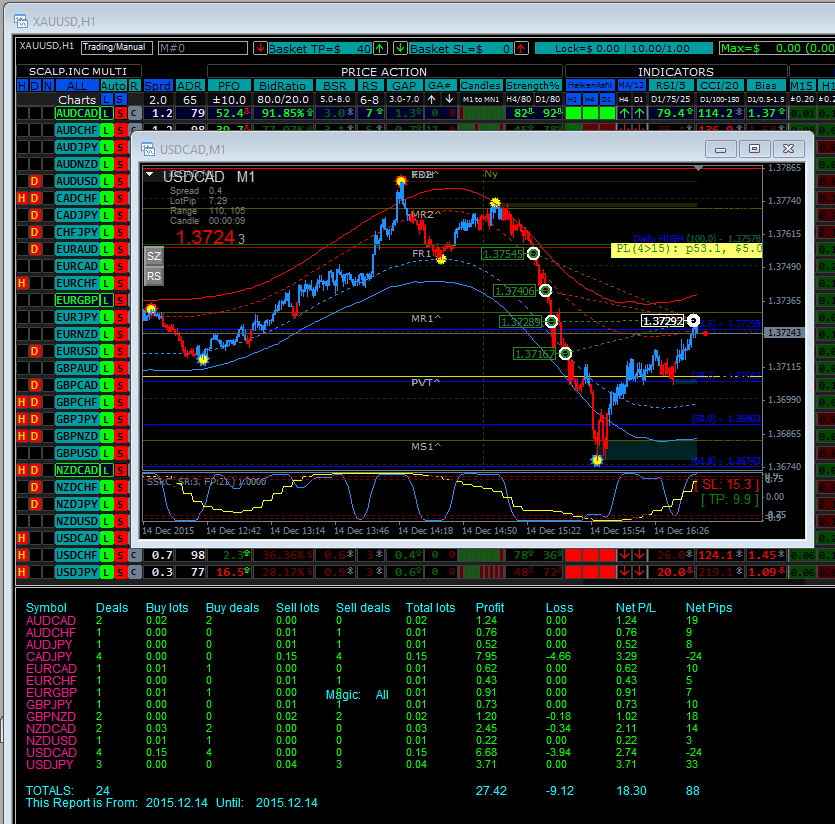Image resolution: width=835 pixels, height=824 pixels.
Task: Click the USDCAD chart window icon
Action: pyautogui.click(x=148, y=149)
